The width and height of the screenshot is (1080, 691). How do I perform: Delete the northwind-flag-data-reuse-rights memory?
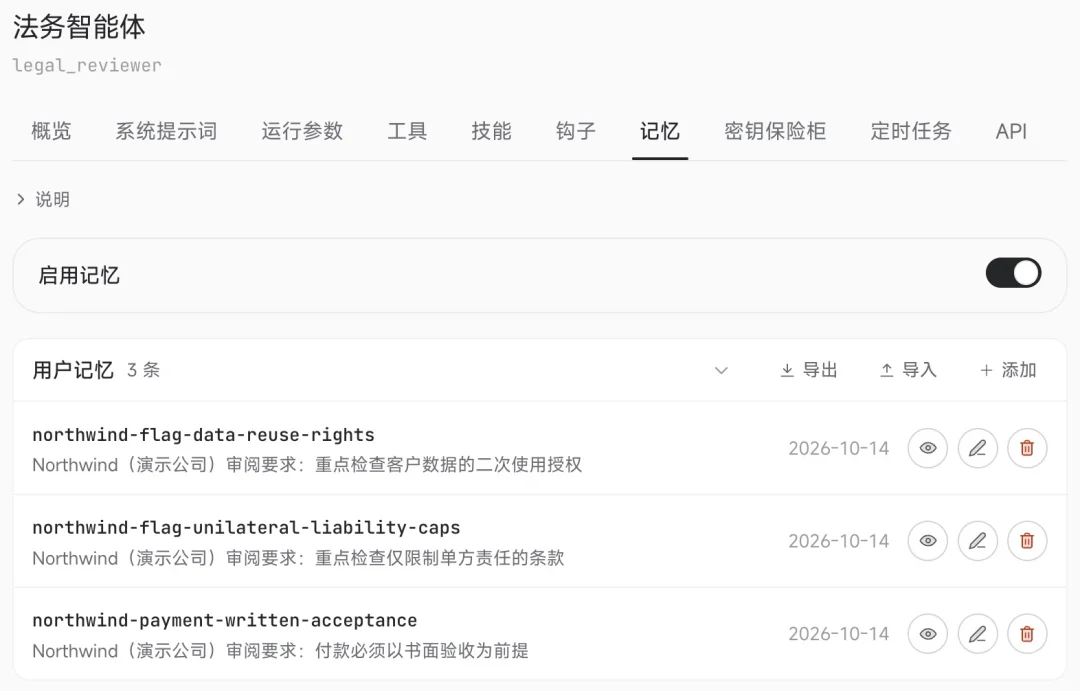pyautogui.click(x=1027, y=448)
